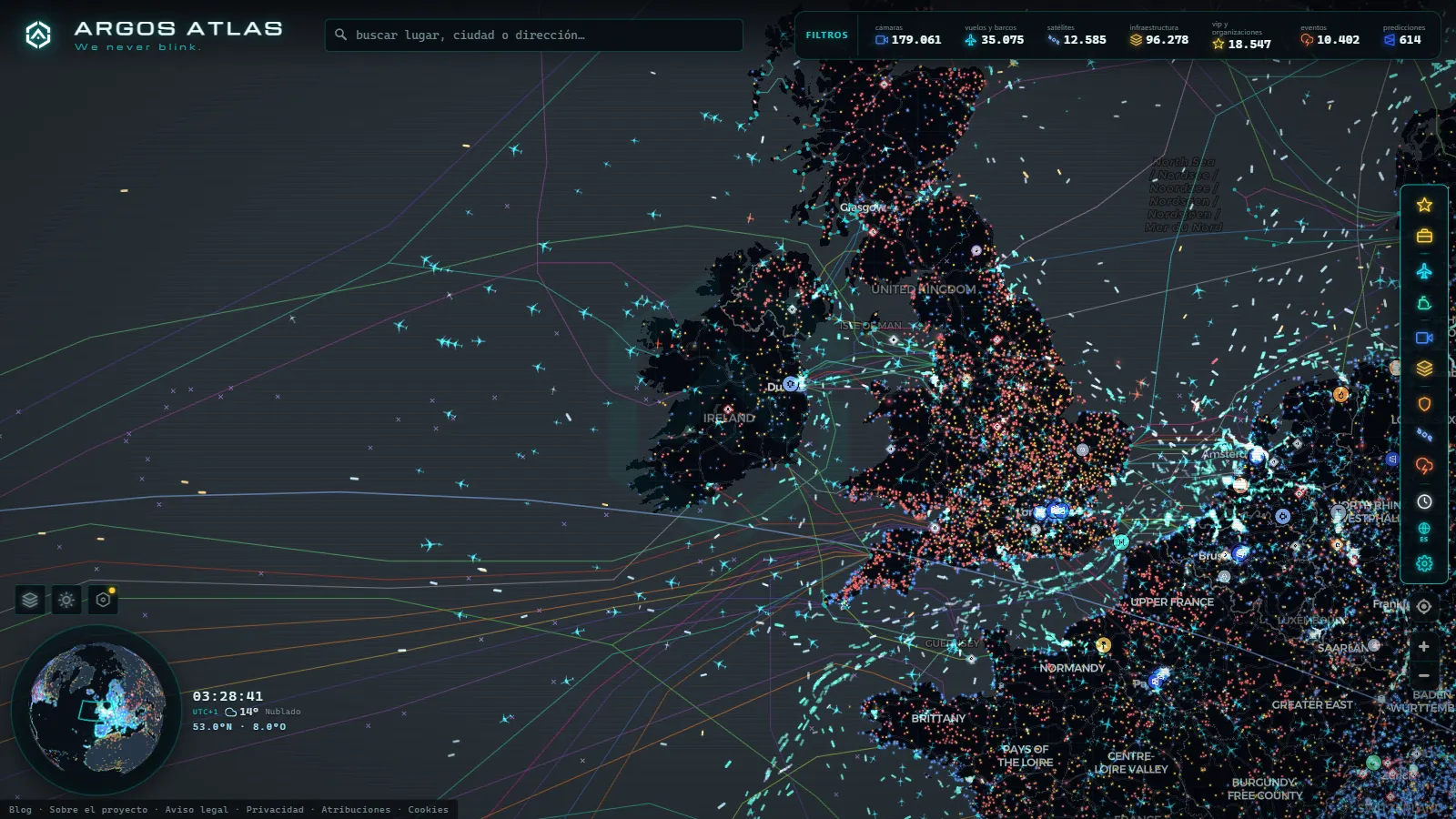Click the Glasgow map label
The height and width of the screenshot is (819, 1456).
[863, 207]
